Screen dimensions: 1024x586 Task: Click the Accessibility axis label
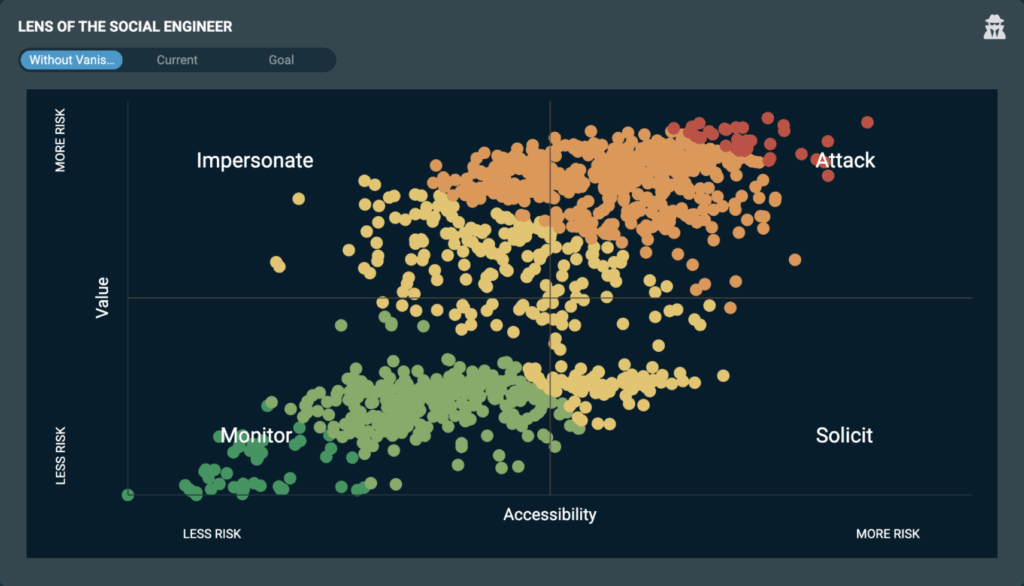(549, 515)
